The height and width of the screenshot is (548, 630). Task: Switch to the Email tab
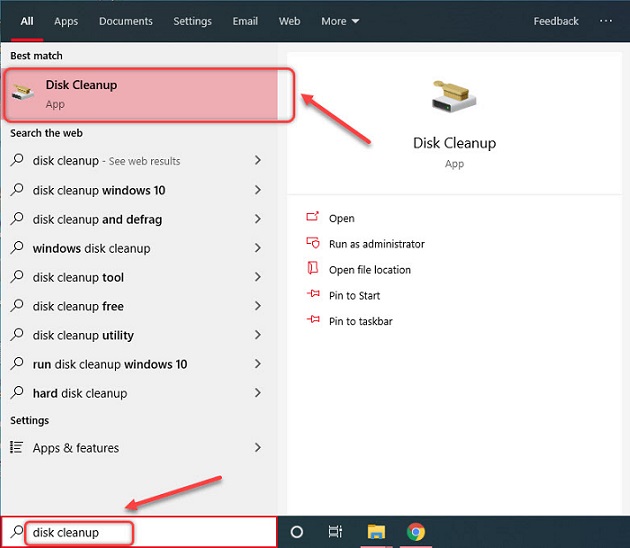[x=245, y=21]
